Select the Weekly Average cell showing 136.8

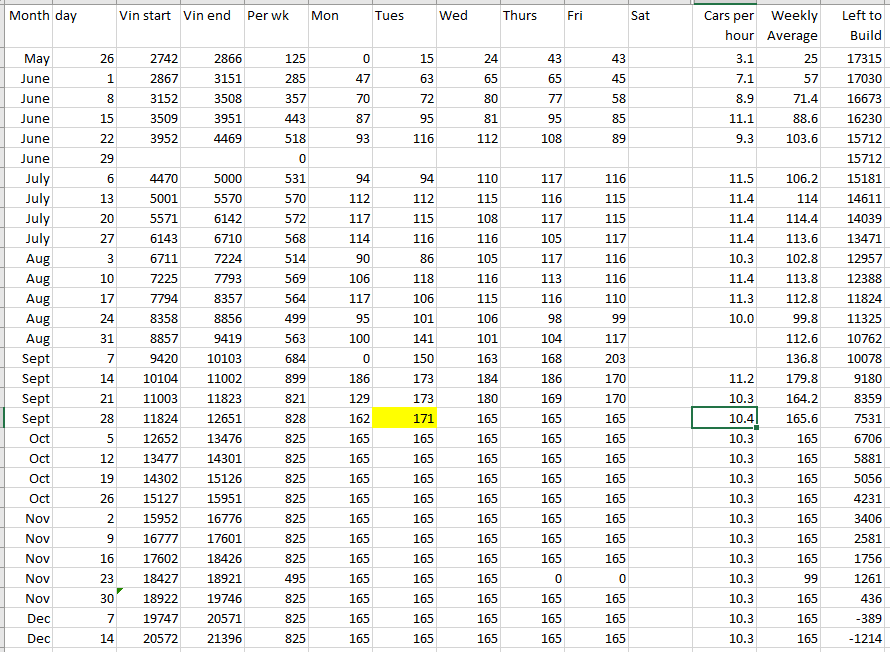790,358
